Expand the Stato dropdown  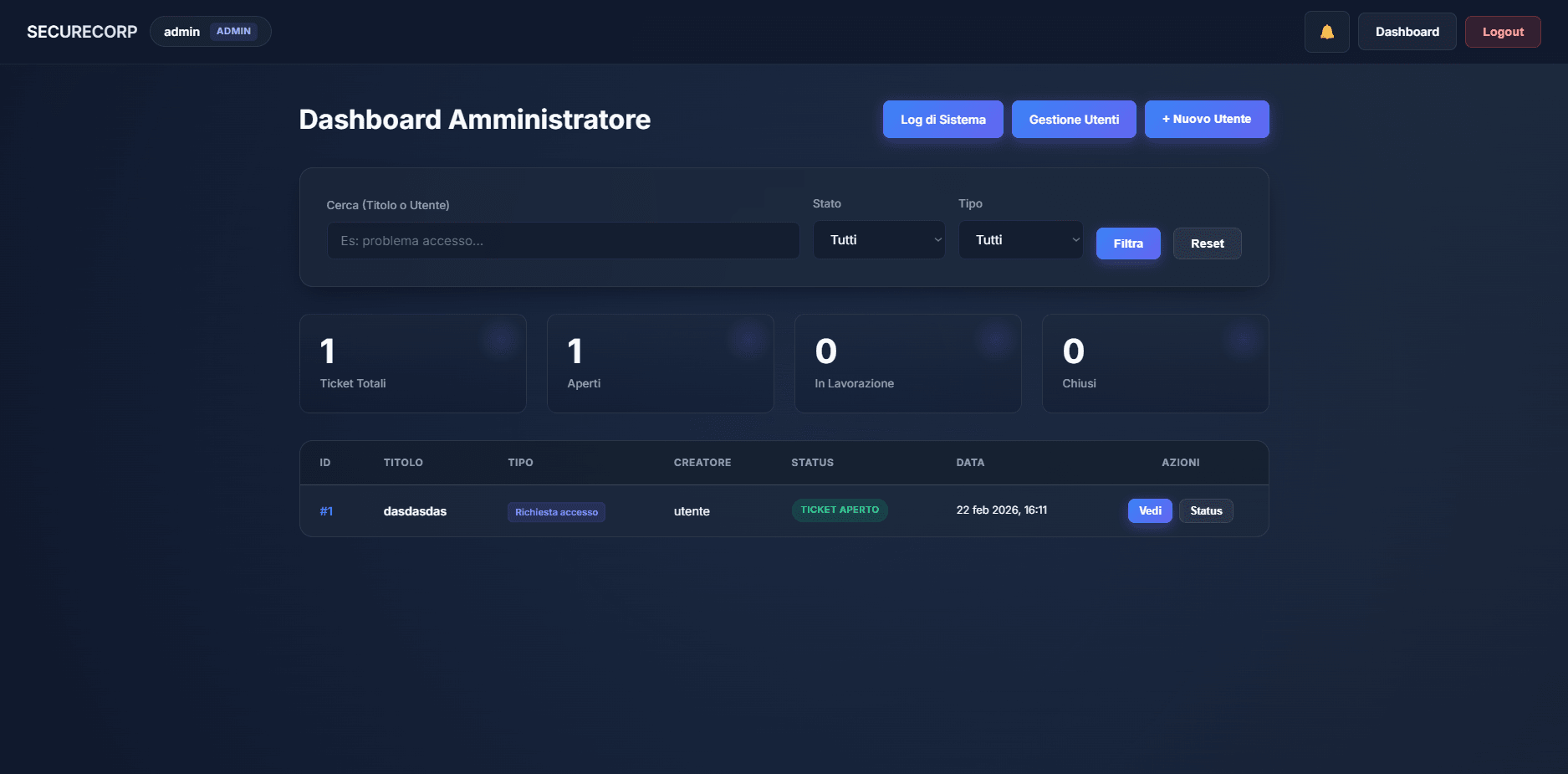pyautogui.click(x=879, y=240)
